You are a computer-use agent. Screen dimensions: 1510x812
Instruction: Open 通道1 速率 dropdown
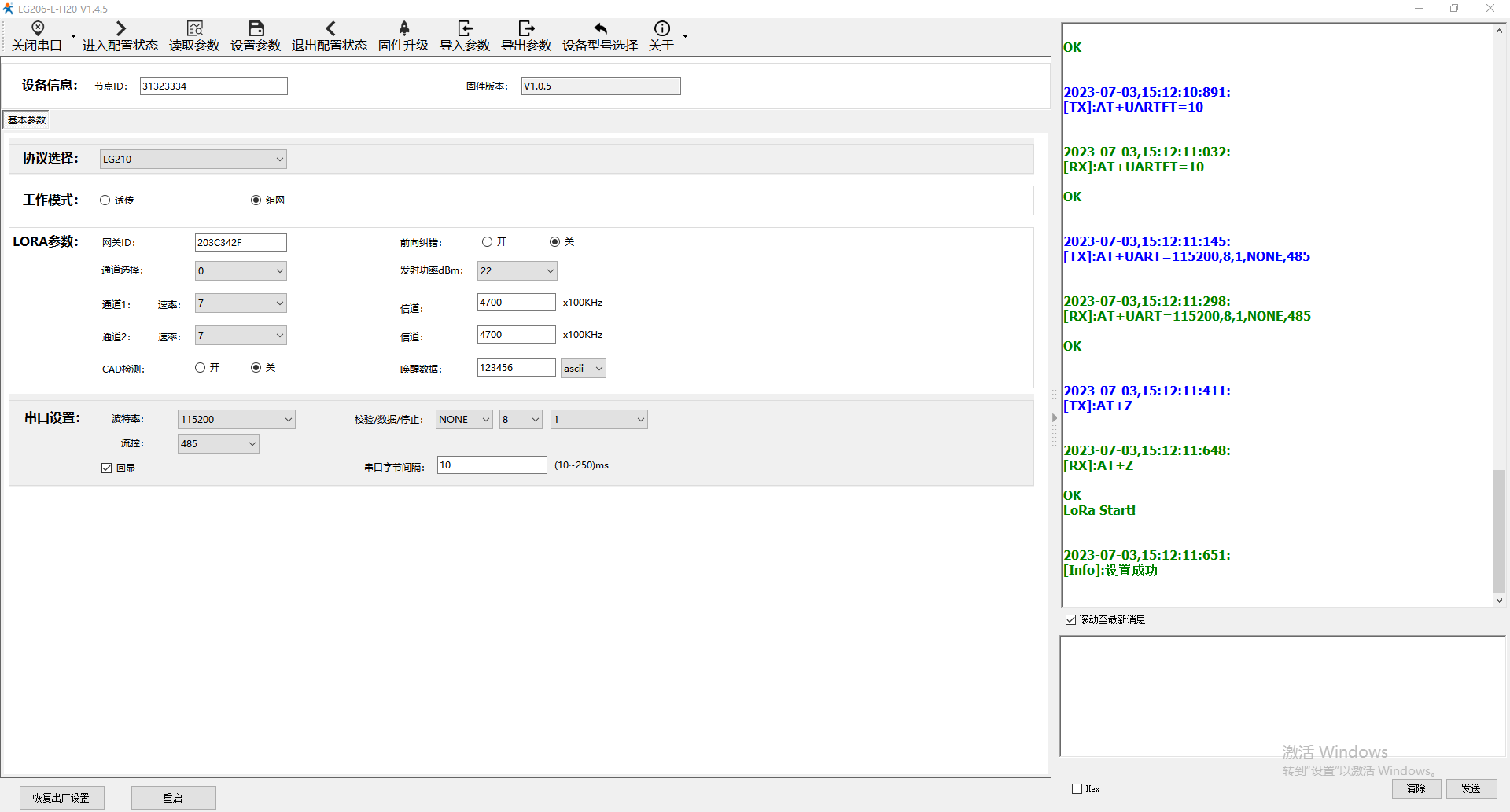241,303
